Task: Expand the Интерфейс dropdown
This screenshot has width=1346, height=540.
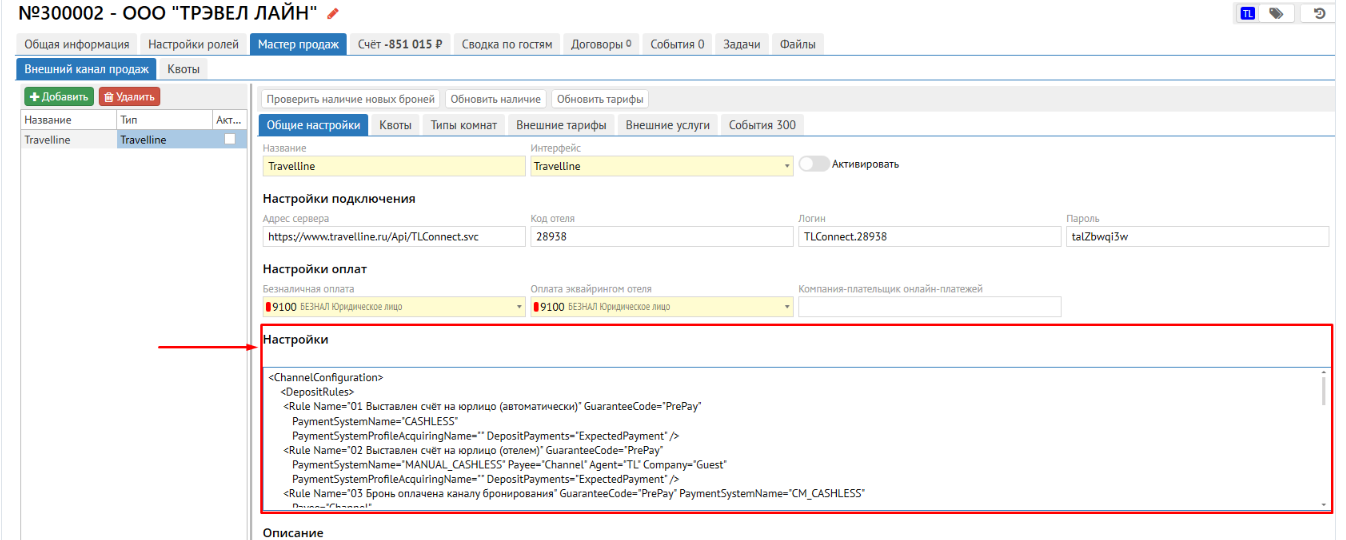Action: [788, 167]
